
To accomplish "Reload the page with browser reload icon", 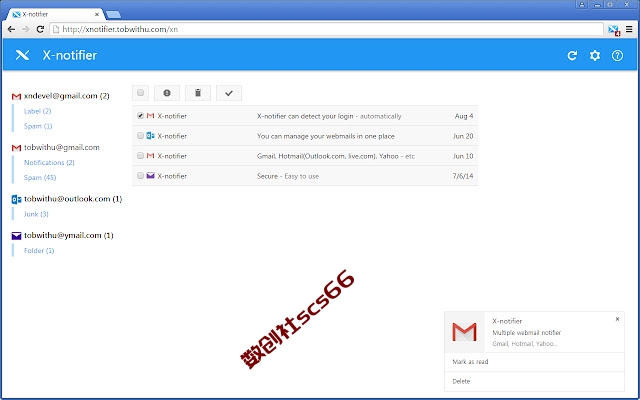I will pos(40,29).
